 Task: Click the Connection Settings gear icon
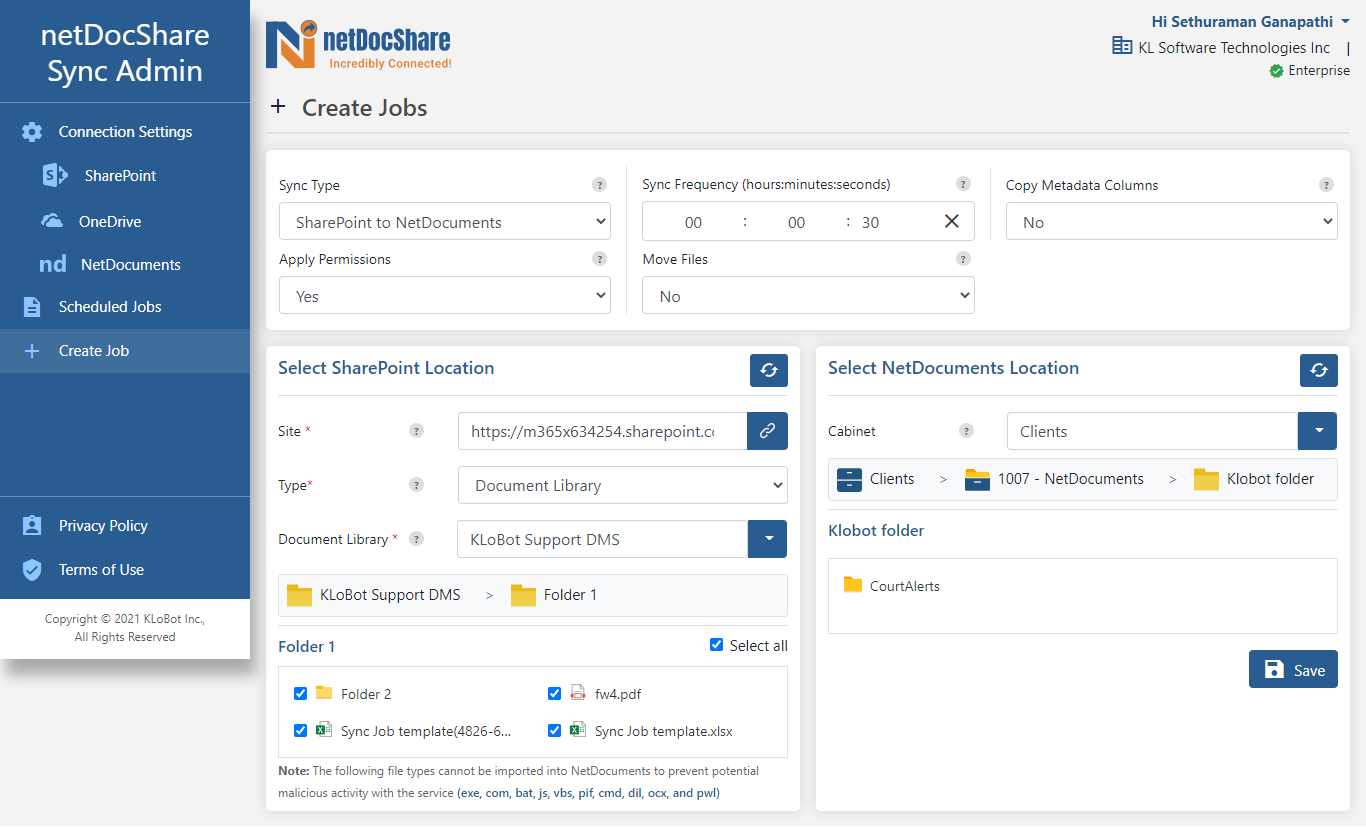32,132
